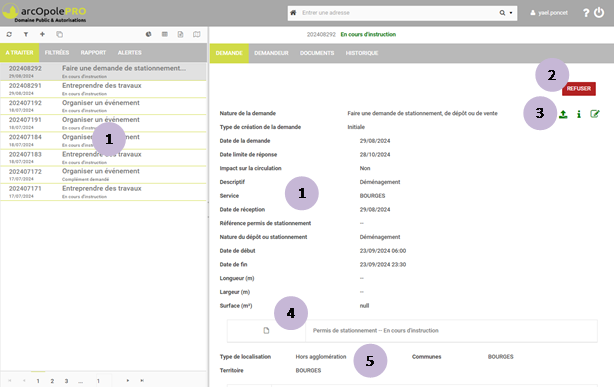The width and height of the screenshot is (614, 387).
Task: Click the power logout icon
Action: pos(599,13)
